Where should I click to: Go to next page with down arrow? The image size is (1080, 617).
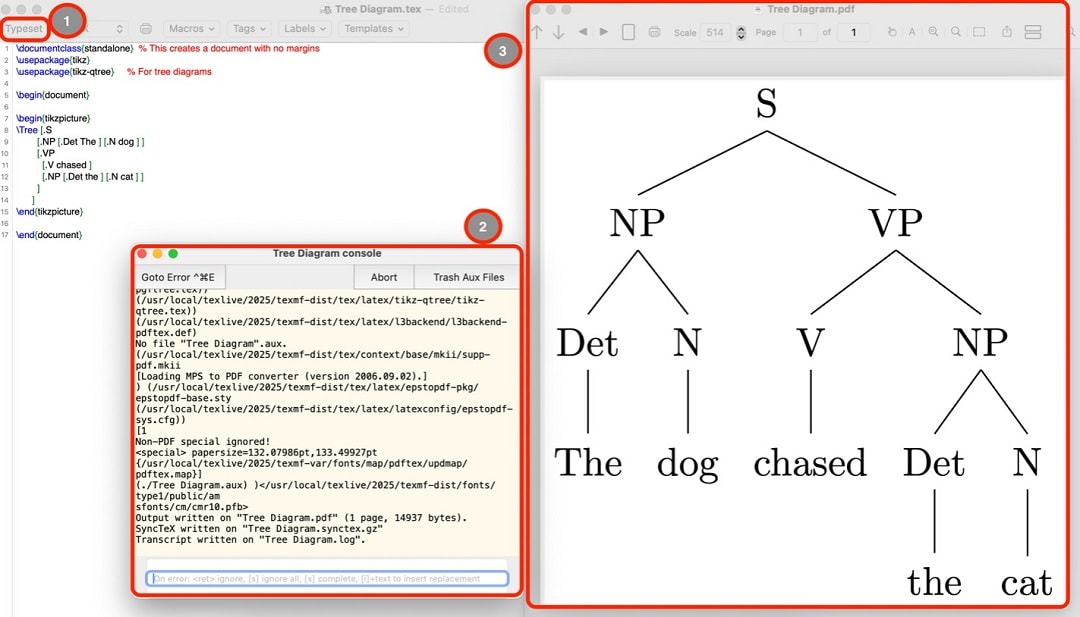(559, 32)
